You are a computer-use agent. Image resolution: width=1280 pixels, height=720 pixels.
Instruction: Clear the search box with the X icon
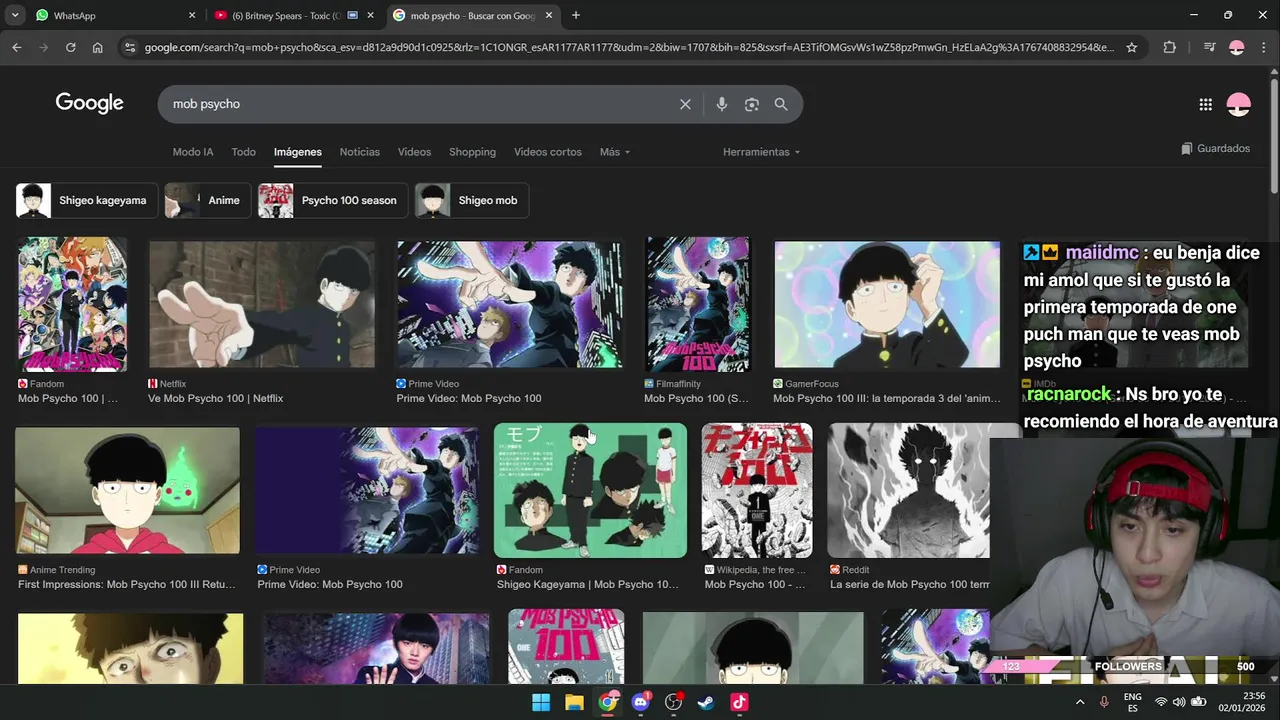(x=685, y=104)
